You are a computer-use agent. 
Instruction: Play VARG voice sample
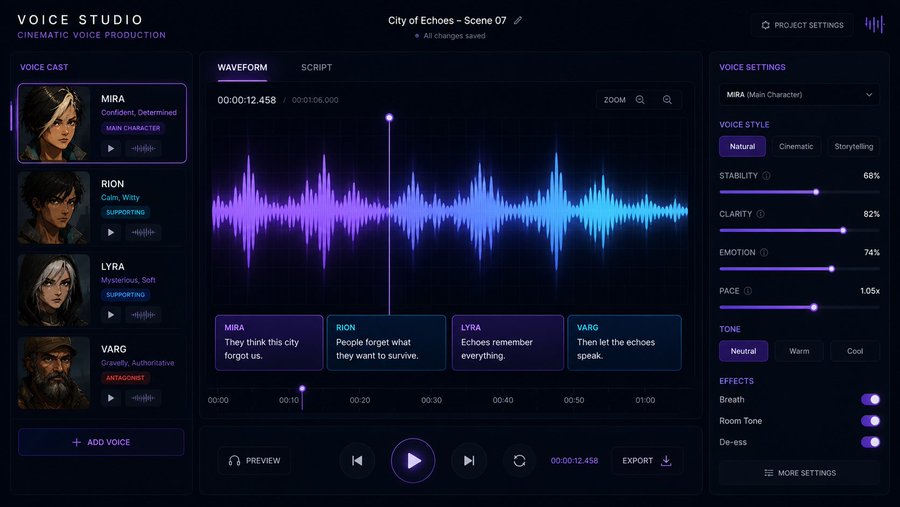[111, 398]
